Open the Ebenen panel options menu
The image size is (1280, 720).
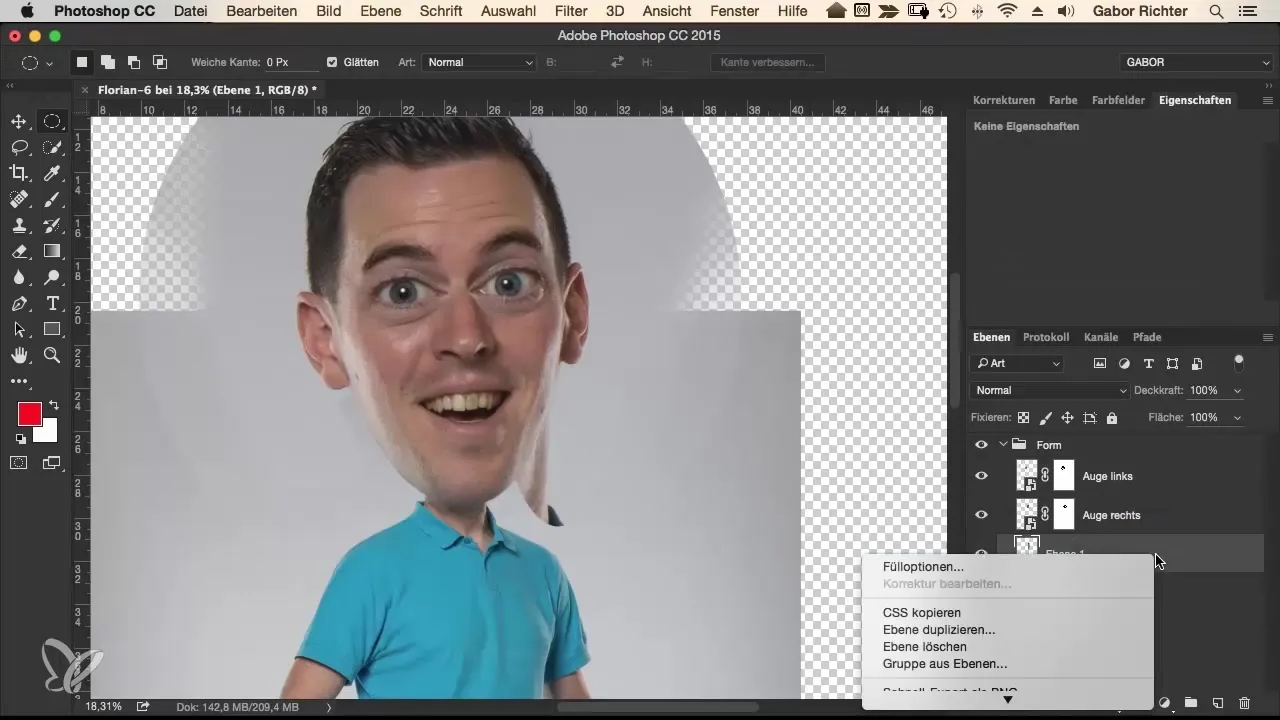point(1268,337)
